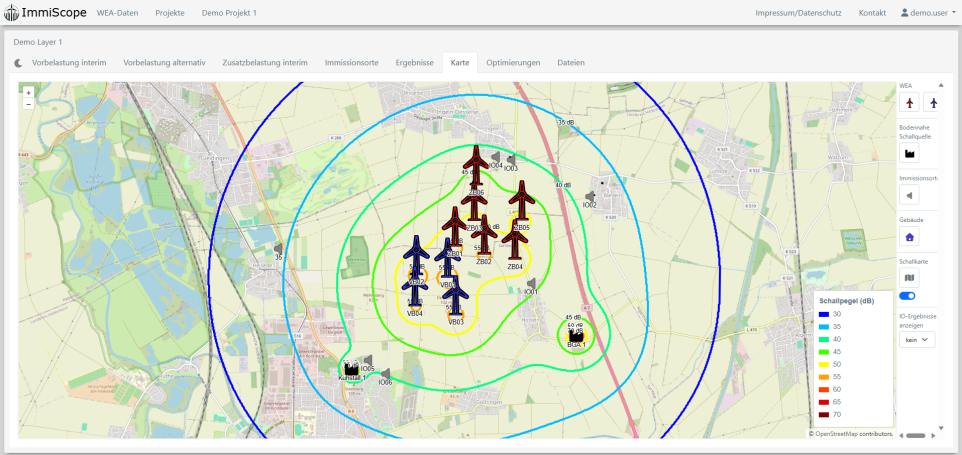This screenshot has width=962, height=455.
Task: Click the 50 dB yellow legend swatch
Action: click(x=824, y=365)
